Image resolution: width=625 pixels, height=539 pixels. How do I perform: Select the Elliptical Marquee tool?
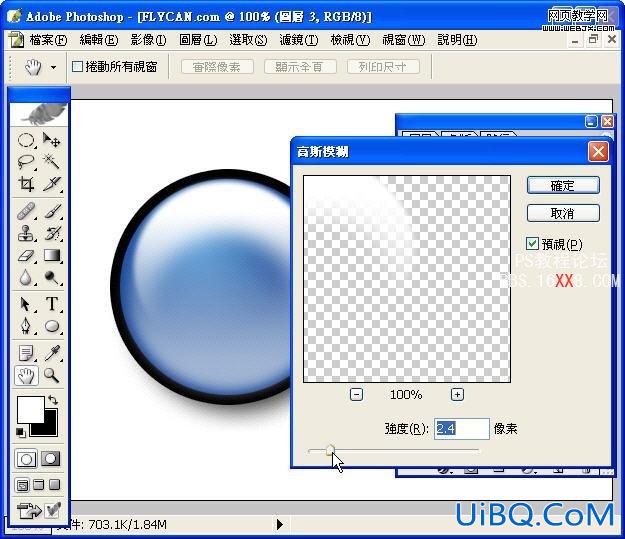click(26, 140)
